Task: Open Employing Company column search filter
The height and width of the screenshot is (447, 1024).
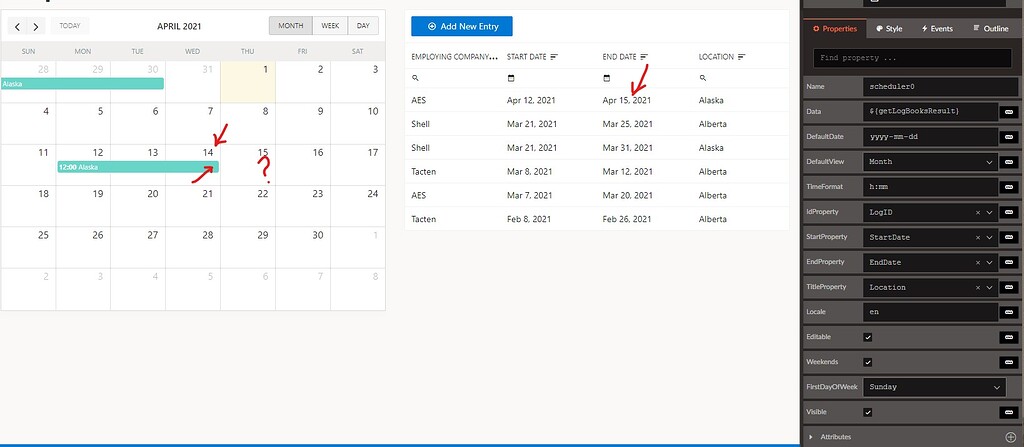Action: (x=415, y=78)
